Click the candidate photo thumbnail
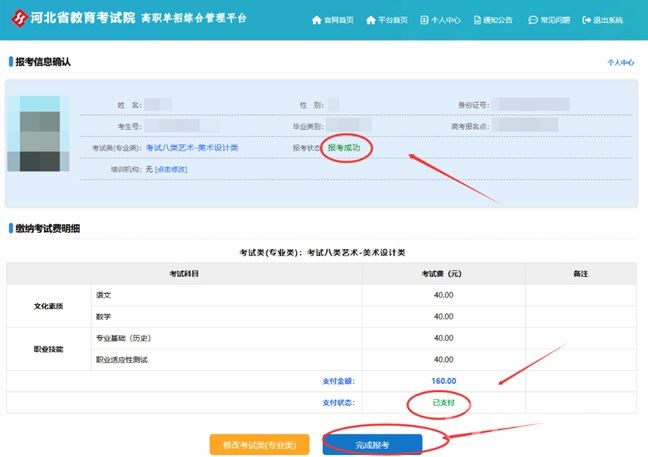The image size is (648, 457). 38,133
